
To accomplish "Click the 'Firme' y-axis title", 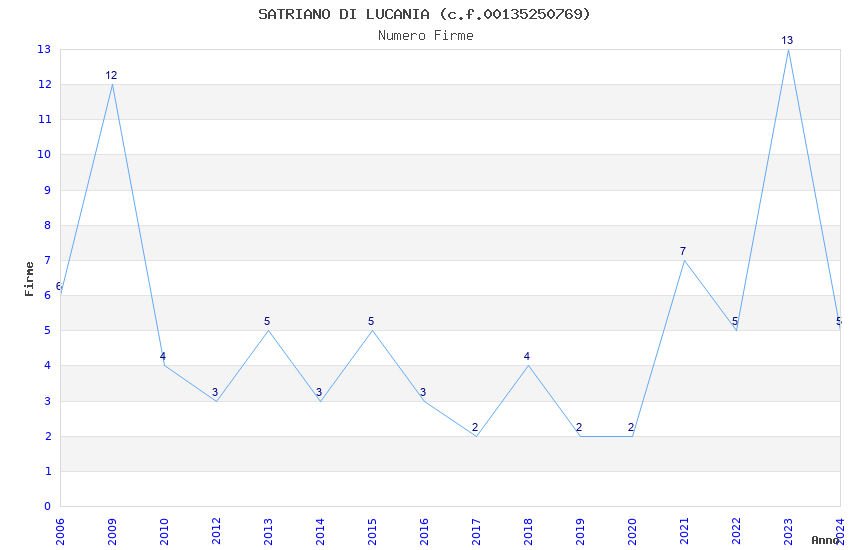I will (x=29, y=279).
